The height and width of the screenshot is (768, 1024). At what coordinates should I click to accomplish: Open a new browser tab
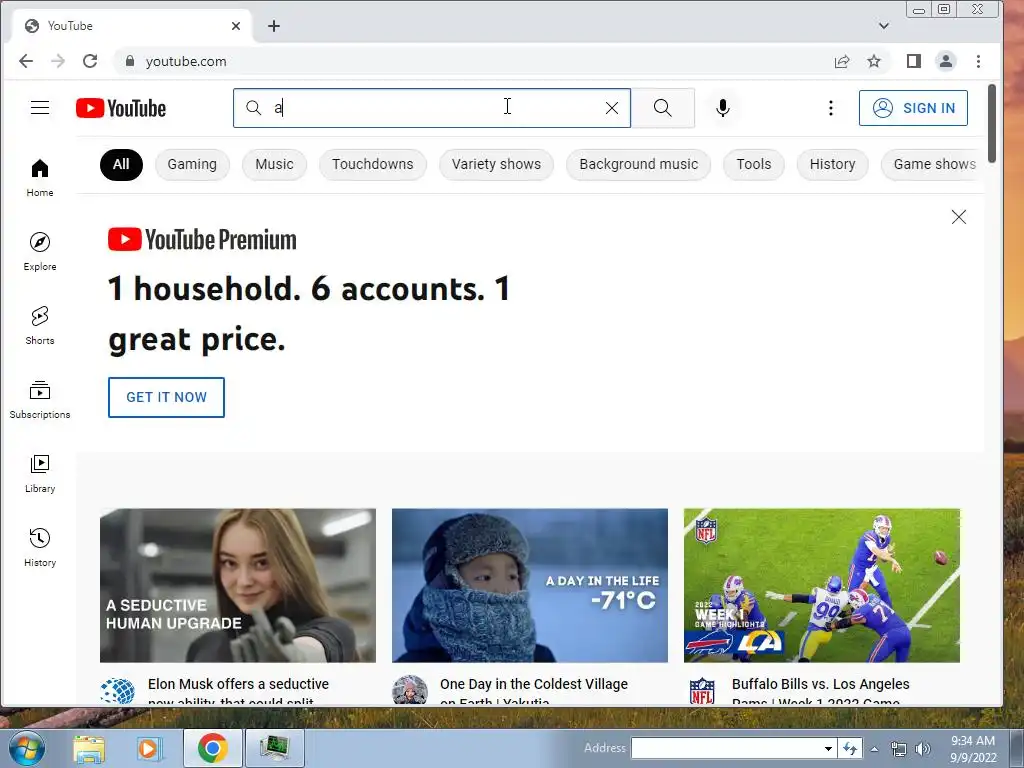[274, 26]
